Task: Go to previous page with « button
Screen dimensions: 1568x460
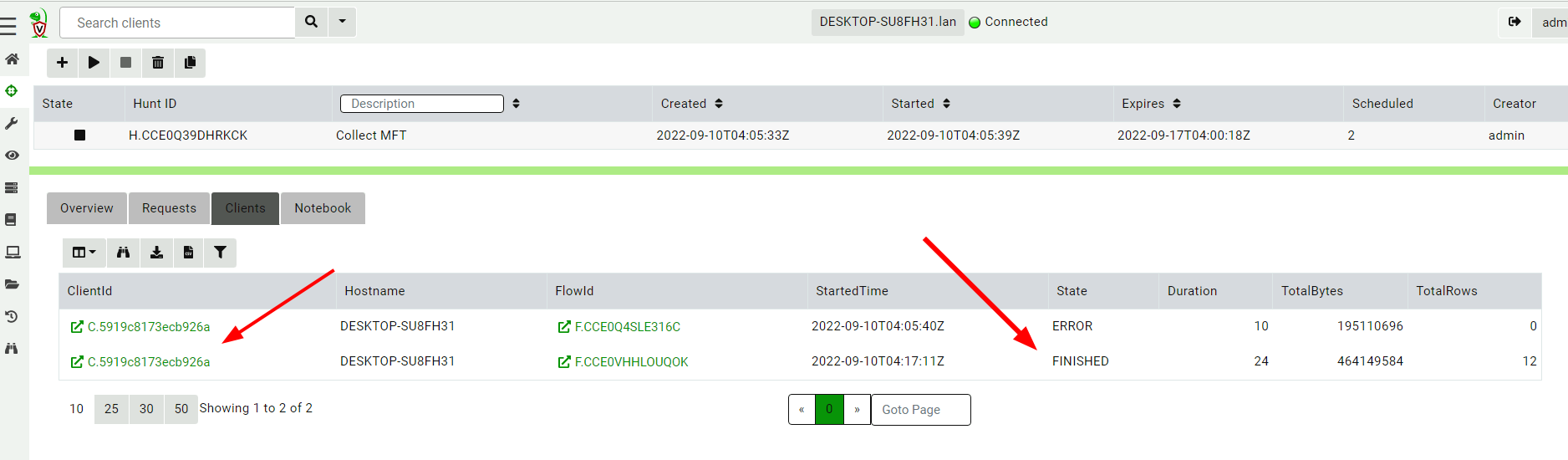Action: click(x=802, y=410)
